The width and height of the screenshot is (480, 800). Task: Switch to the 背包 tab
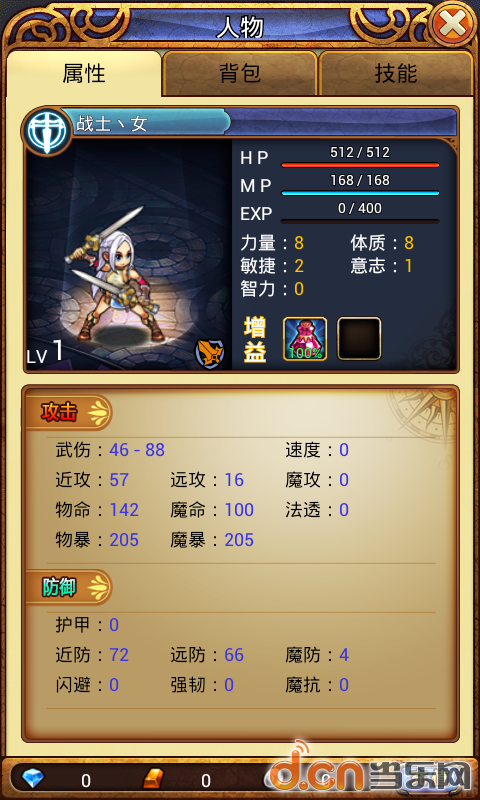point(240,73)
